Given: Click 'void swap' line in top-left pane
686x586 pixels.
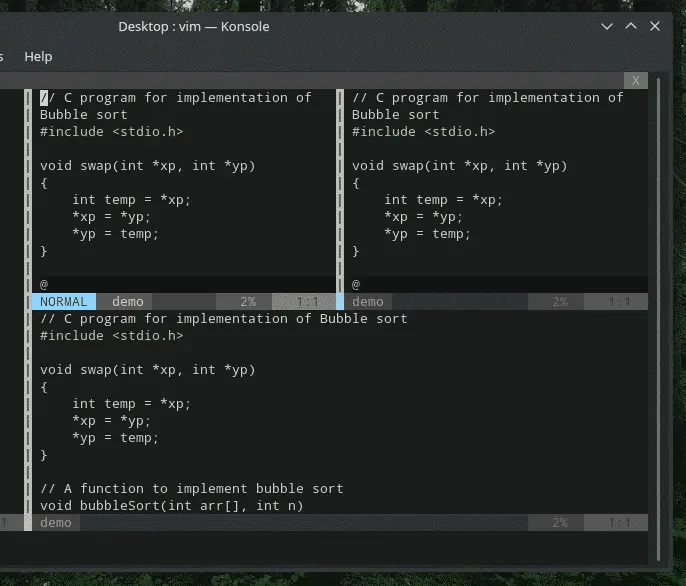Looking at the screenshot, I should pos(147,166).
